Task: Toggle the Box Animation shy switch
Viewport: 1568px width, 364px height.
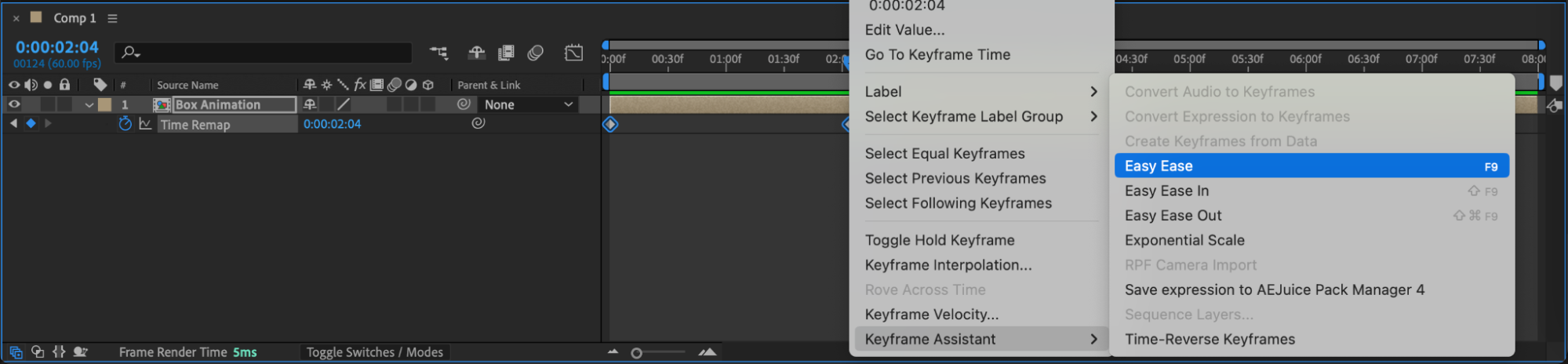Action: 310,104
